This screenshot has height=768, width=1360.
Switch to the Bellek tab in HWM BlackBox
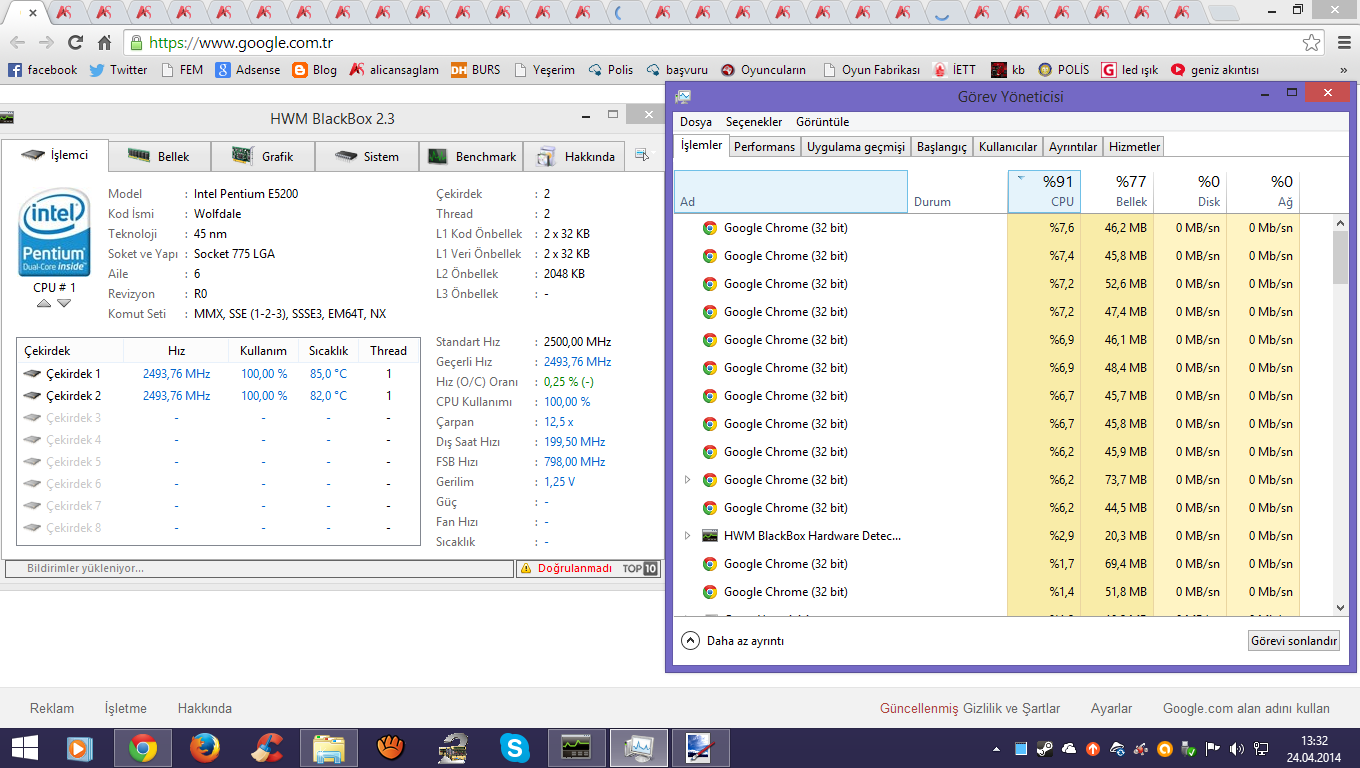(159, 156)
